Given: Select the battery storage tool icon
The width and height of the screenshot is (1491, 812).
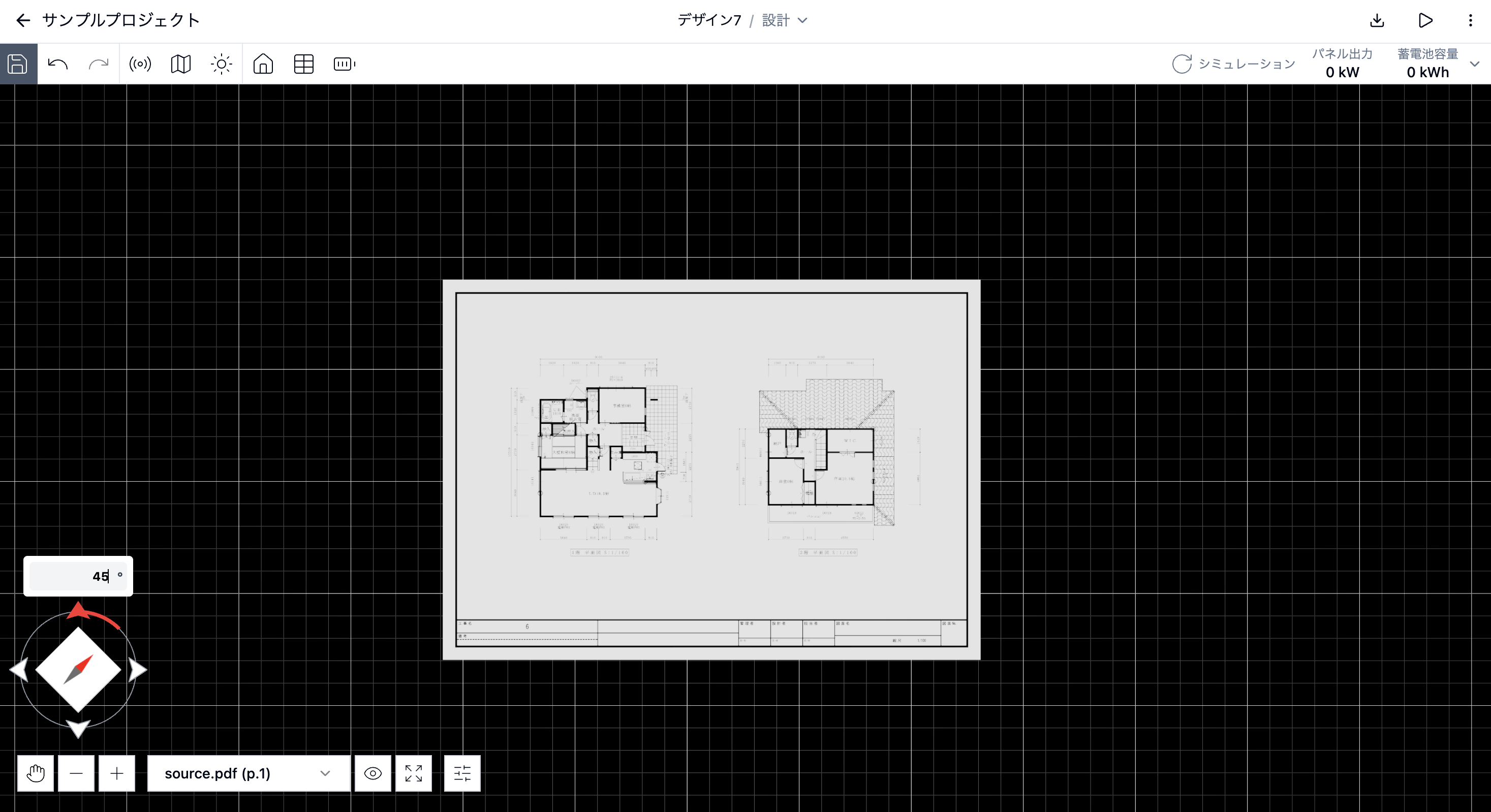Looking at the screenshot, I should tap(345, 64).
